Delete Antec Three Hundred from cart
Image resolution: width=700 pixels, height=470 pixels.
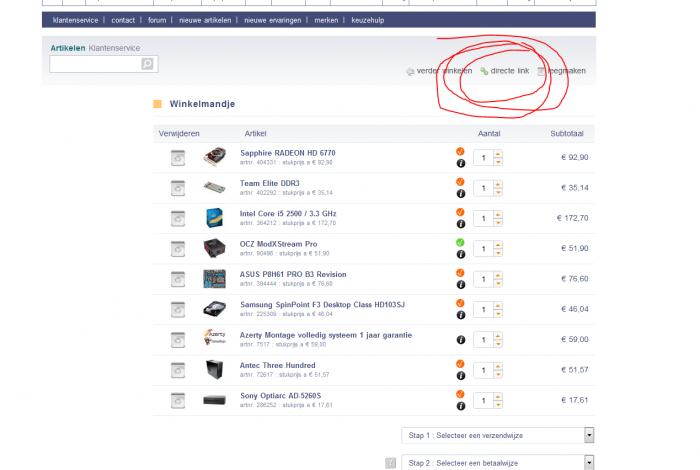pyautogui.click(x=178, y=370)
